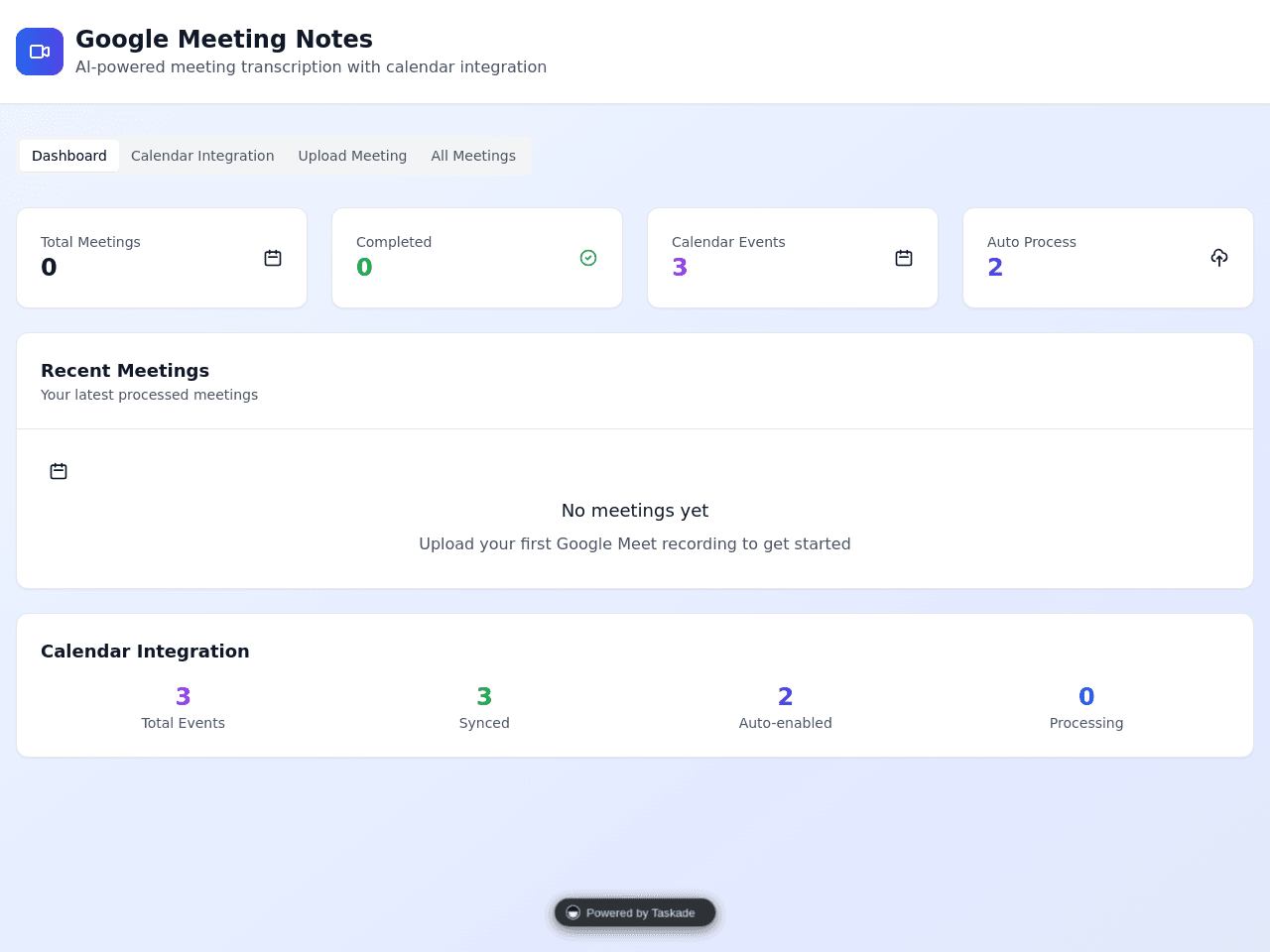The height and width of the screenshot is (952, 1270).
Task: Click the AI-powered meeting transcription subtitle
Action: pyautogui.click(x=311, y=67)
